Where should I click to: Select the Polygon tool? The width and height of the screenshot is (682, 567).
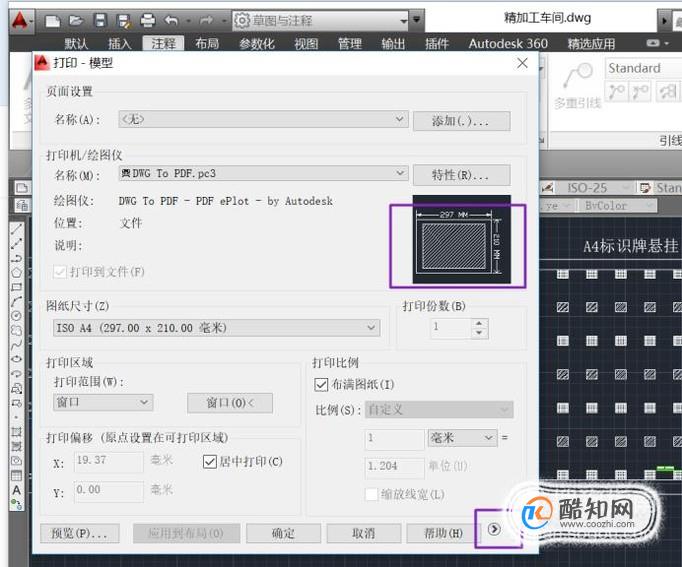click(16, 273)
